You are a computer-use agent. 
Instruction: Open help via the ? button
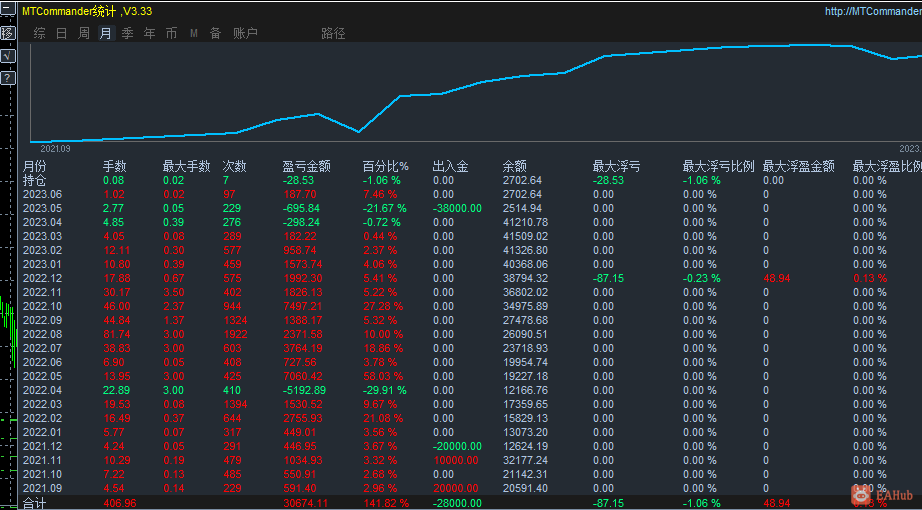pyautogui.click(x=7, y=78)
